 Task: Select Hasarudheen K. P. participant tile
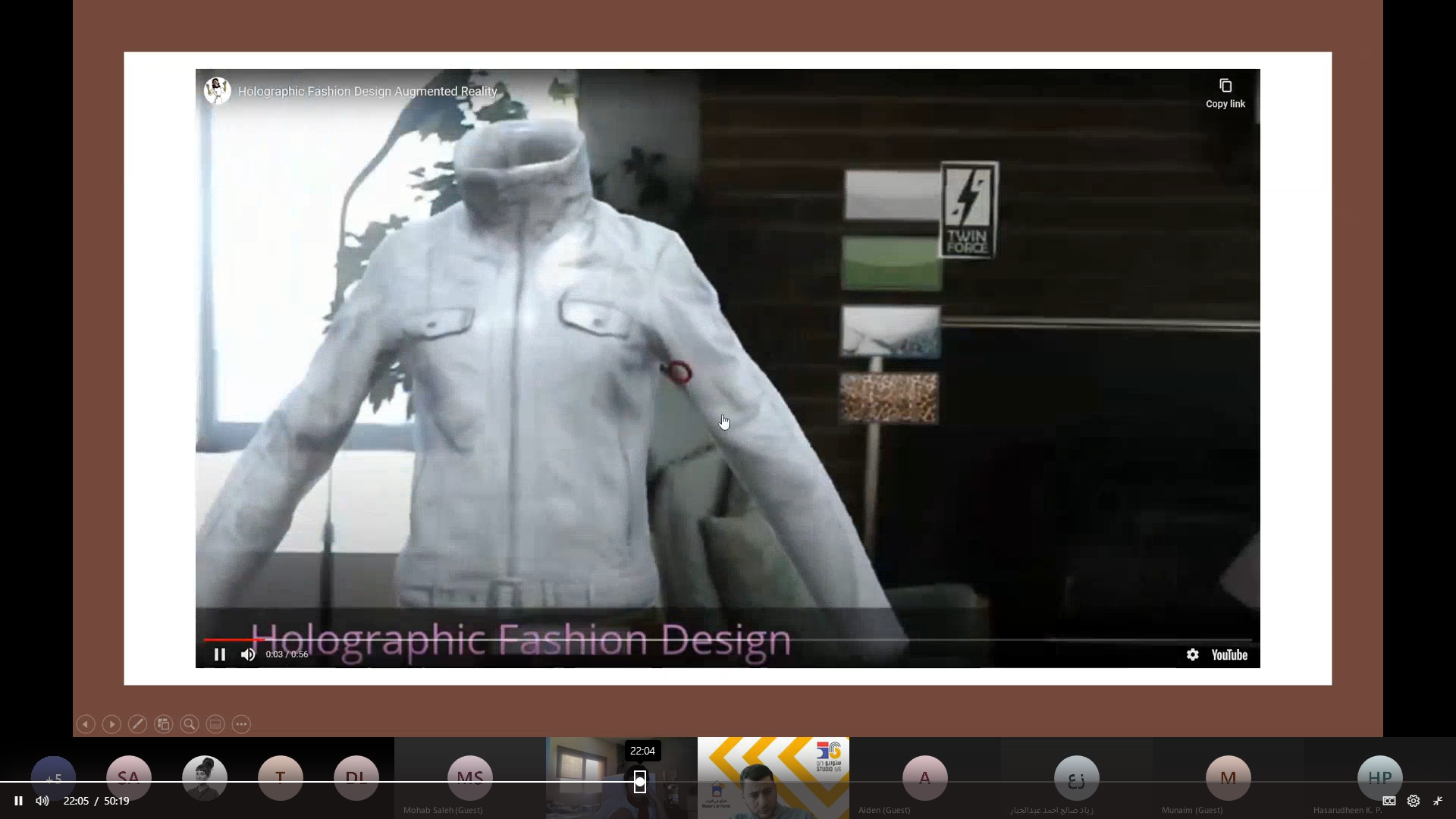coord(1380,778)
